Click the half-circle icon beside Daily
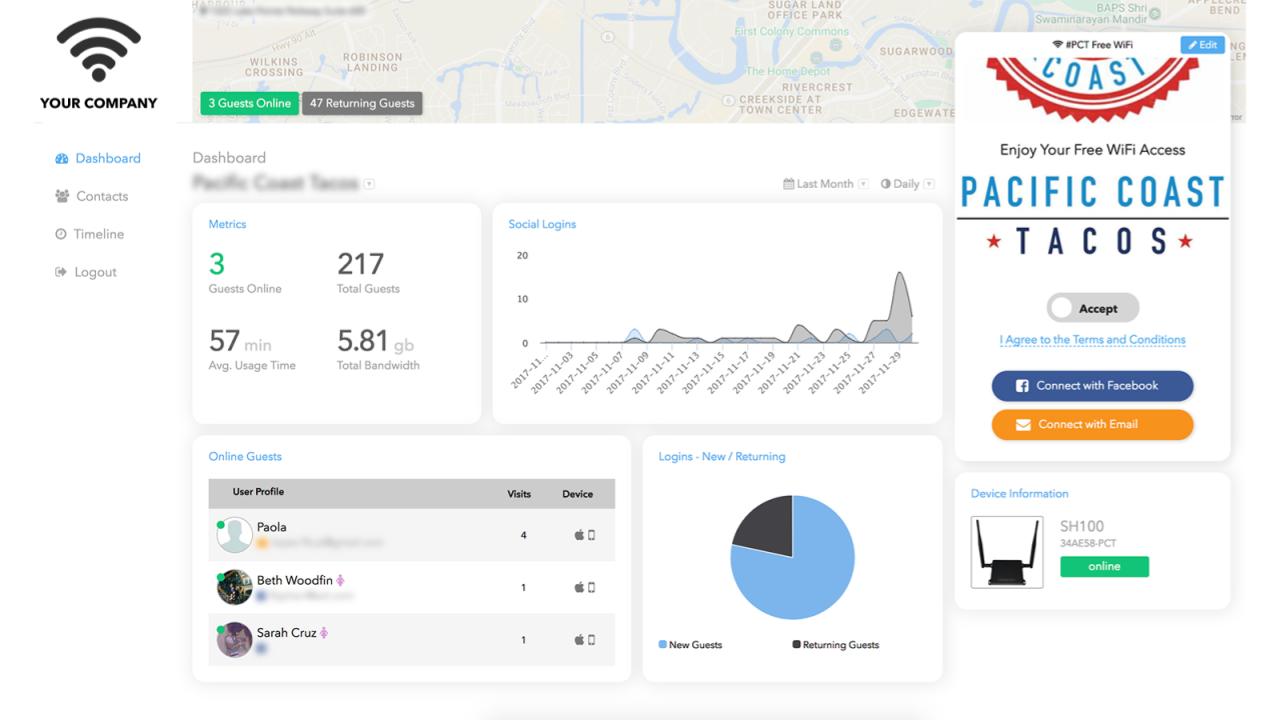The width and height of the screenshot is (1280, 720). point(885,184)
